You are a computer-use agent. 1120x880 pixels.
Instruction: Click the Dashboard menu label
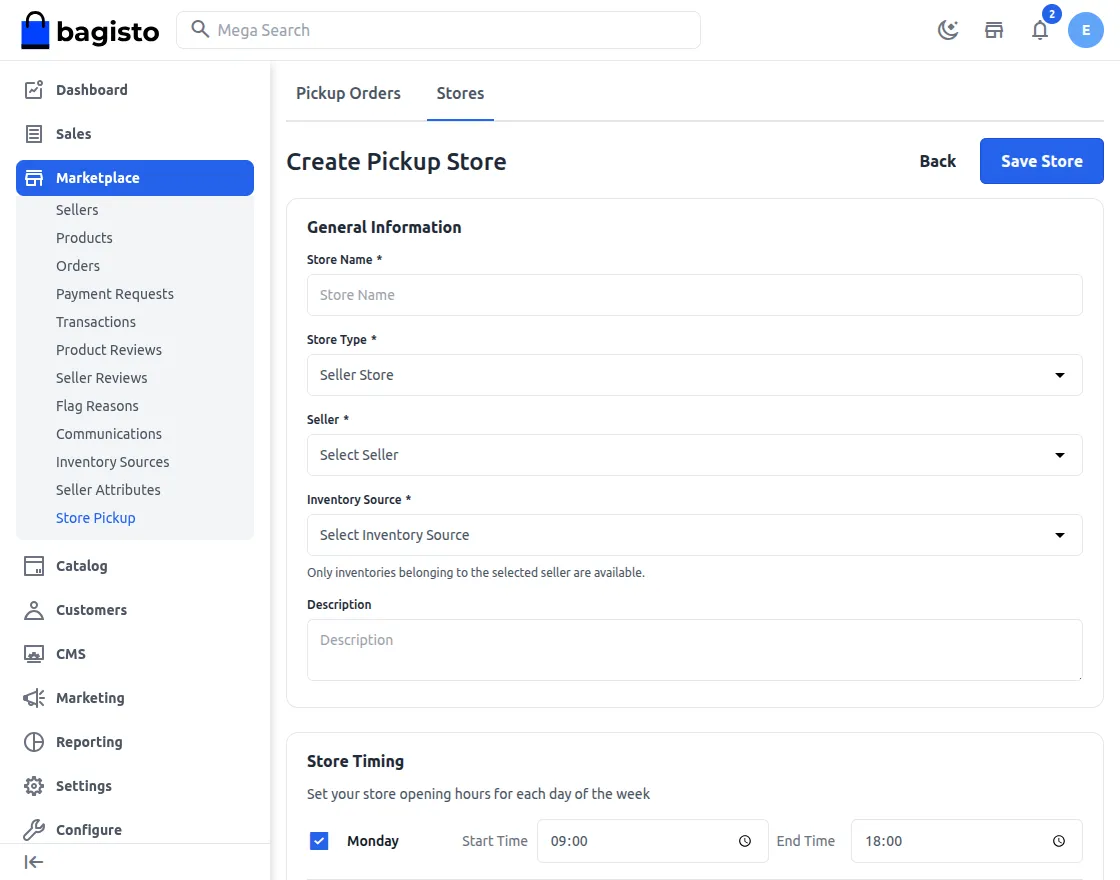pos(91,90)
